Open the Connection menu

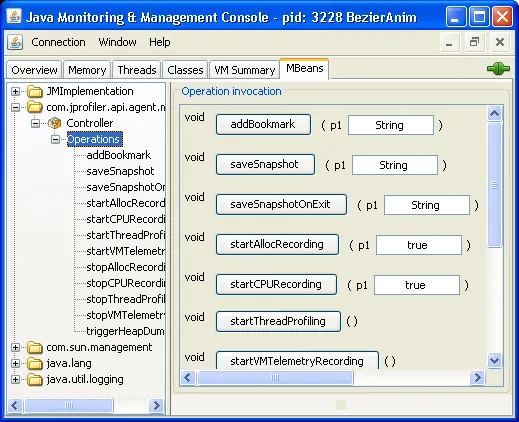58,42
